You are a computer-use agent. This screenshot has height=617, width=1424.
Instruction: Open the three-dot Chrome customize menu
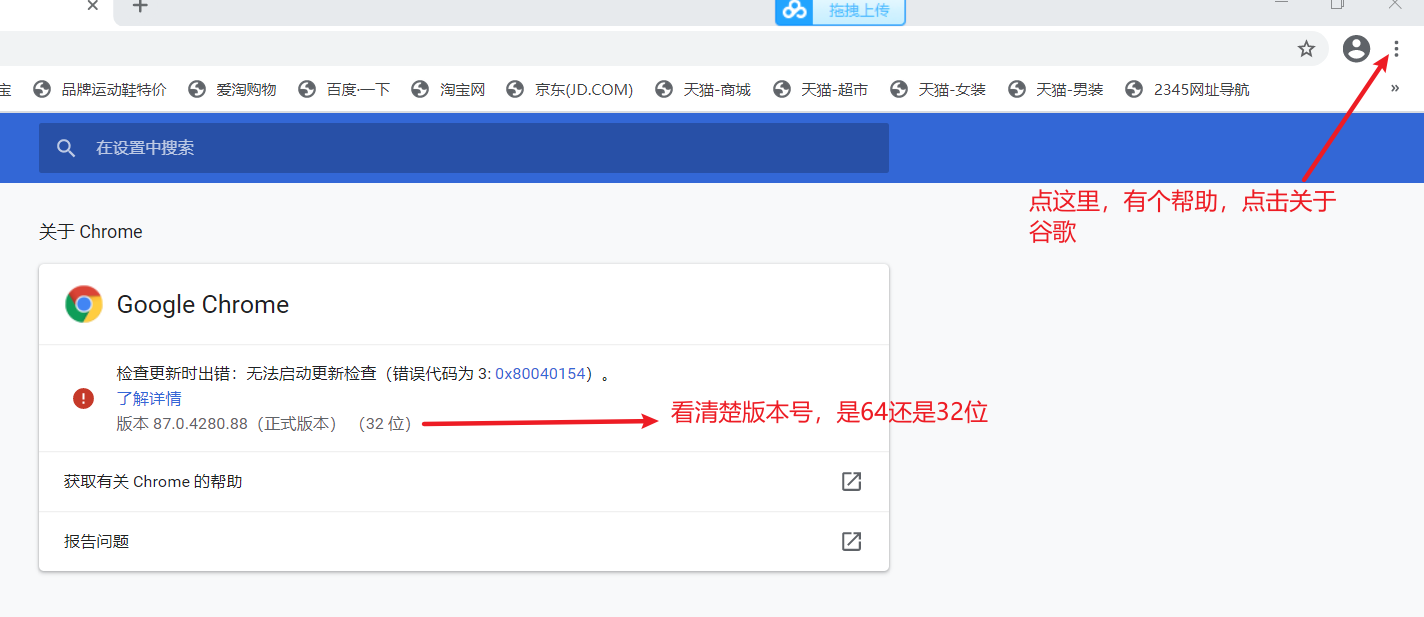point(1395,47)
